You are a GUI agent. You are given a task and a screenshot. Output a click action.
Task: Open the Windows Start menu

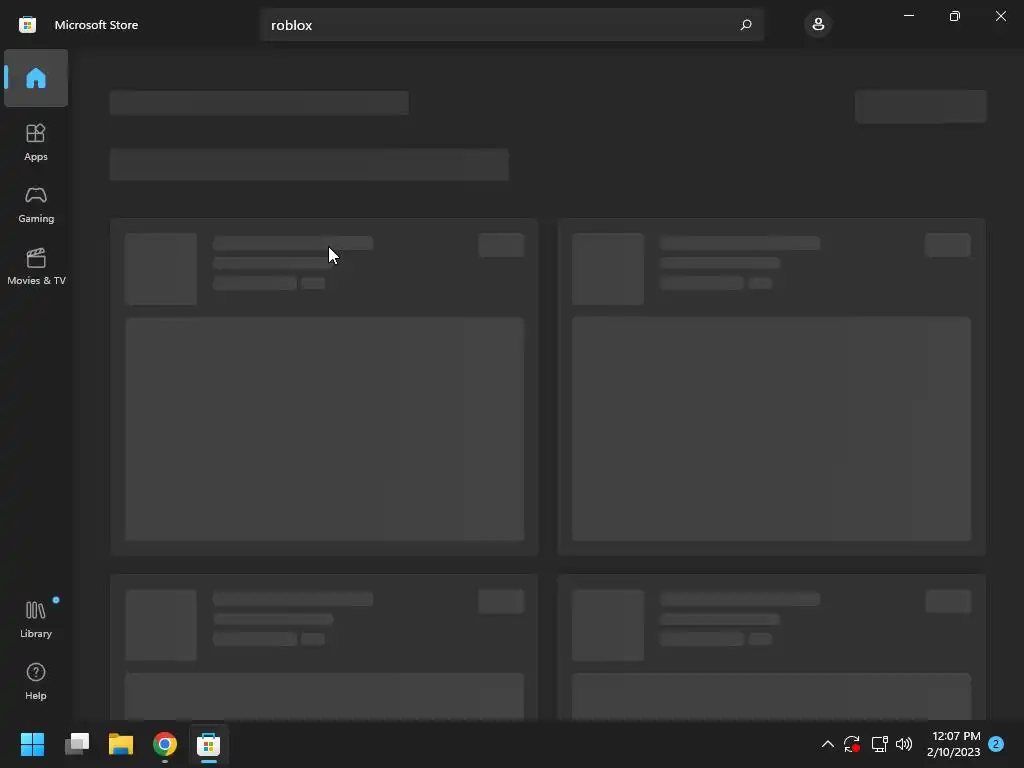(x=32, y=744)
